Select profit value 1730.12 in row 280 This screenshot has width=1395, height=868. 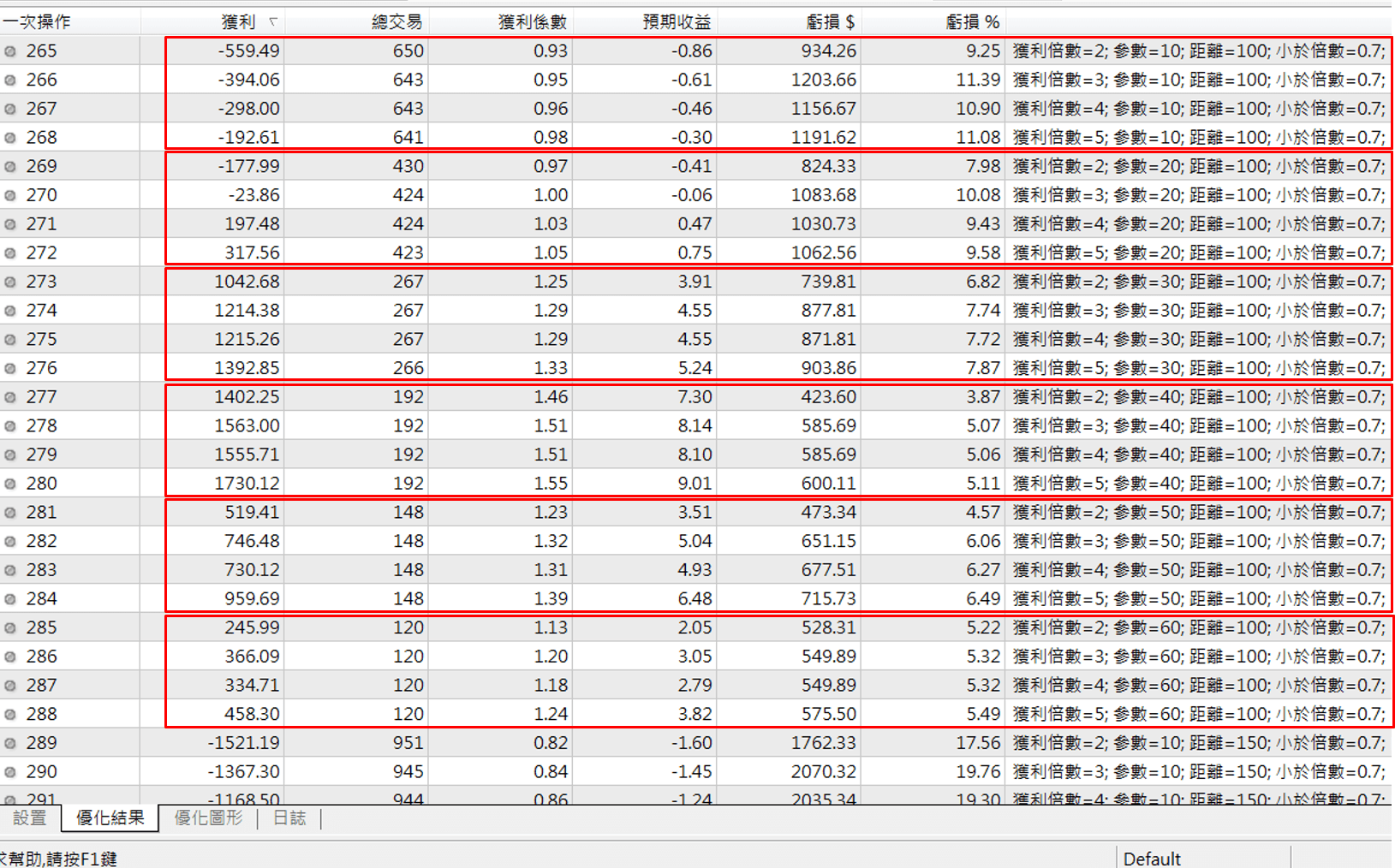pyautogui.click(x=247, y=484)
